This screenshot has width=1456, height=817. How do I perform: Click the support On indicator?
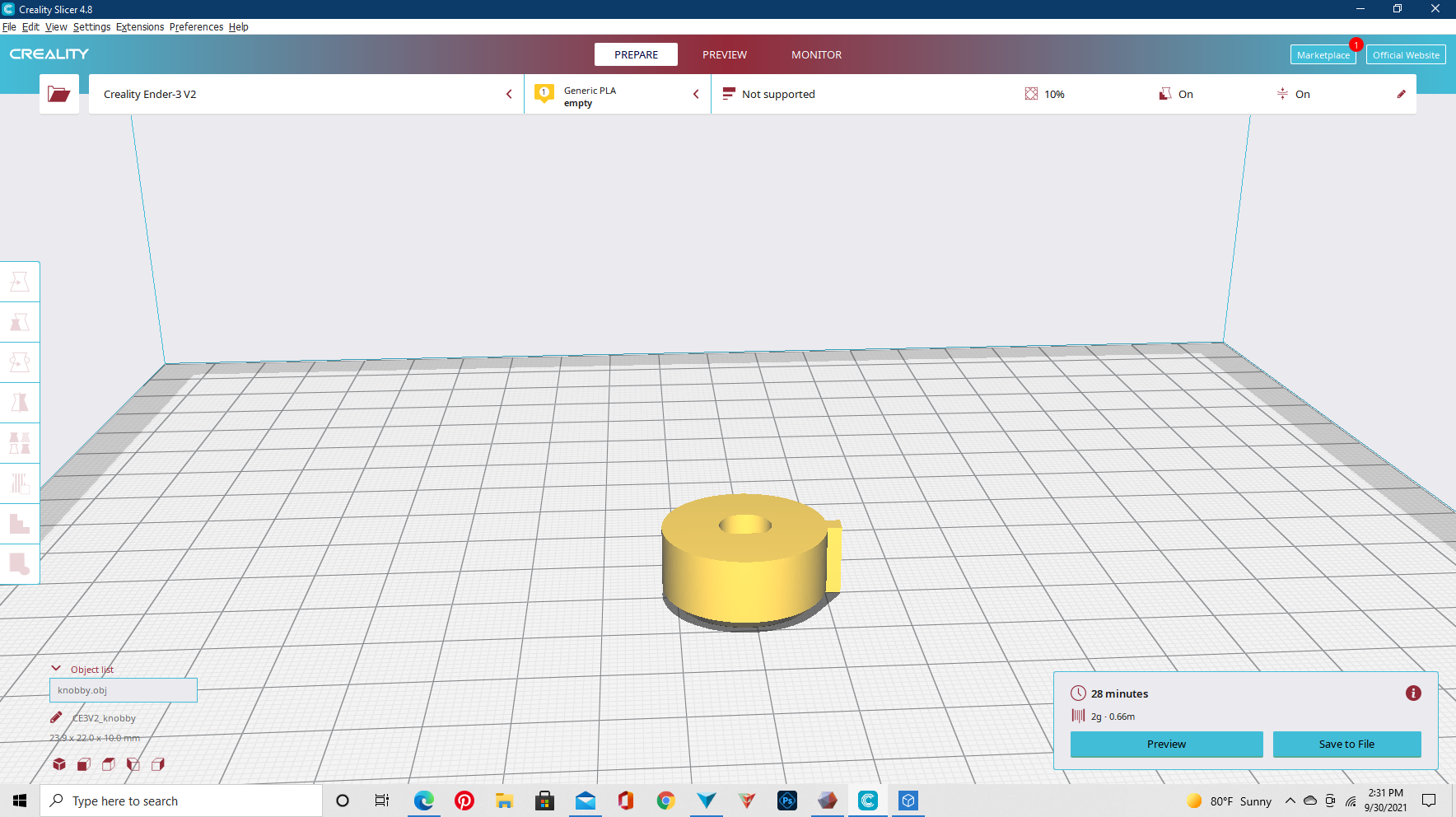1176,94
